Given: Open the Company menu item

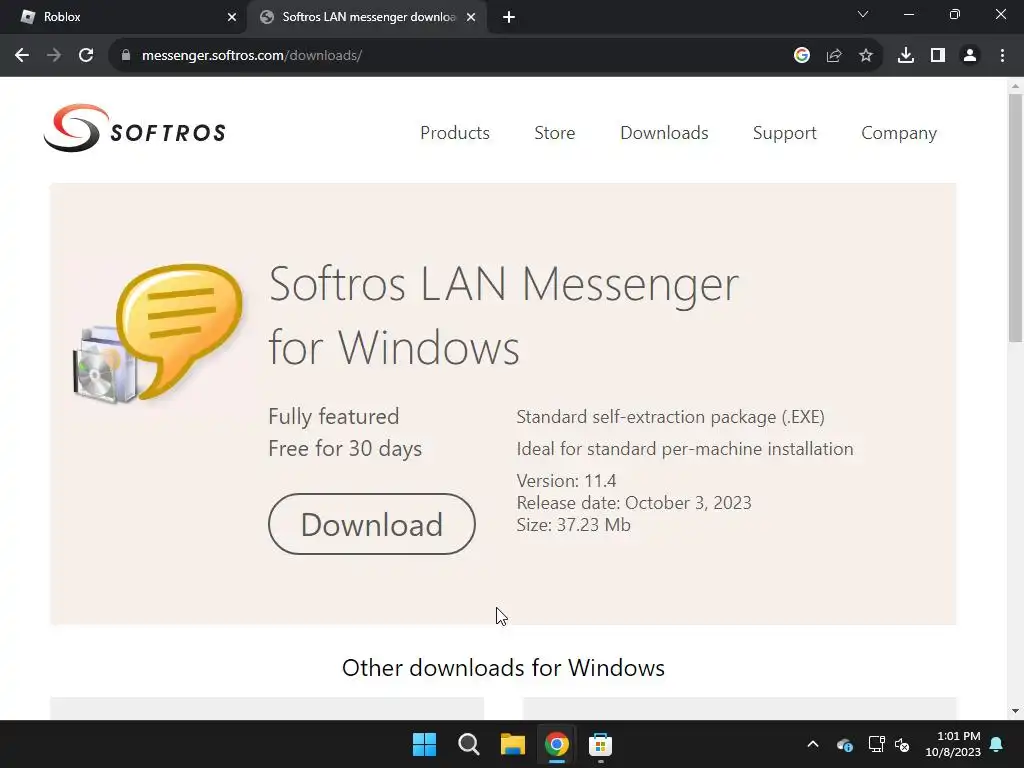Looking at the screenshot, I should (899, 133).
